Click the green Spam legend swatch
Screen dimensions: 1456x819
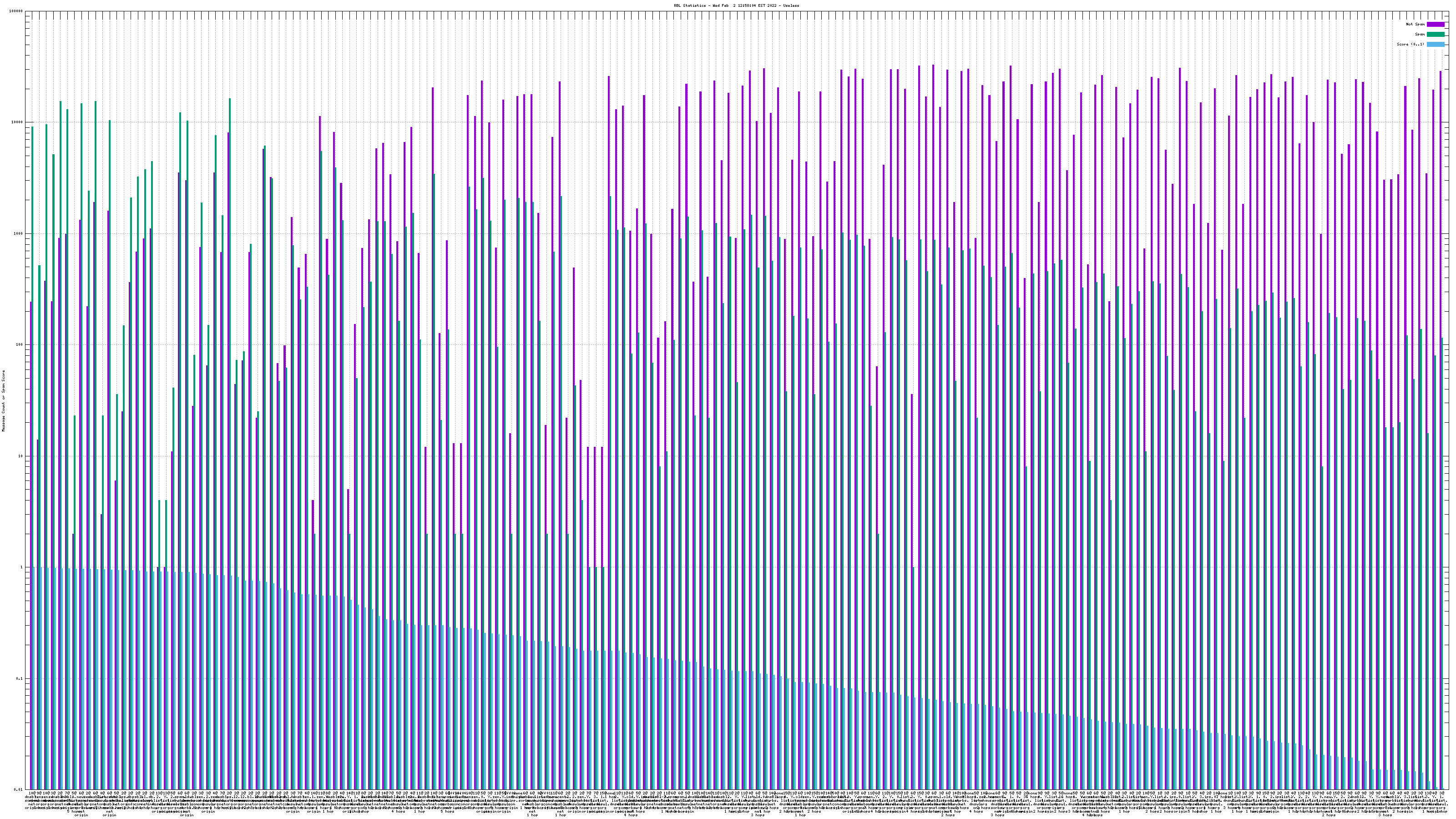[1436, 35]
